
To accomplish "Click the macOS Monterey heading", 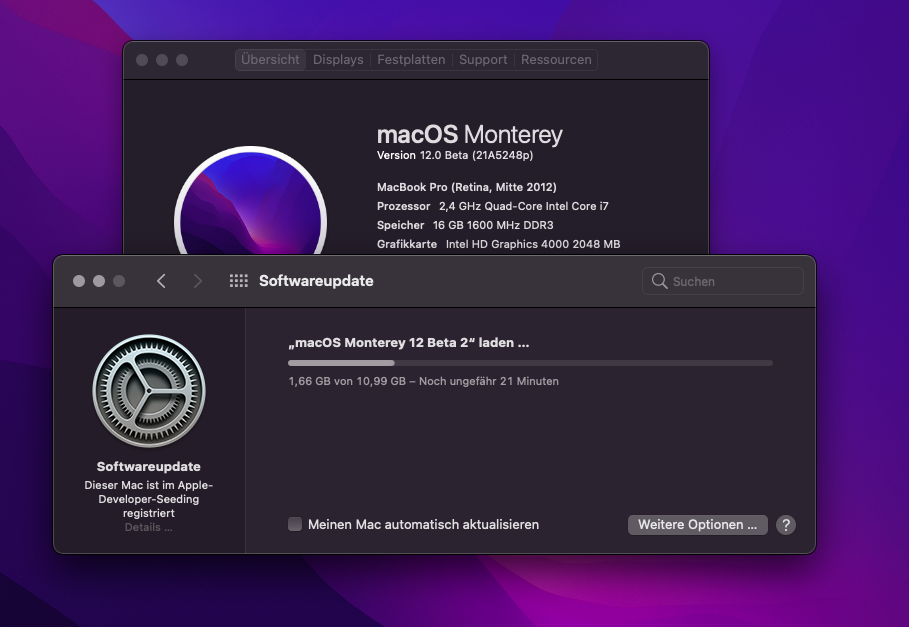I will 470,135.
